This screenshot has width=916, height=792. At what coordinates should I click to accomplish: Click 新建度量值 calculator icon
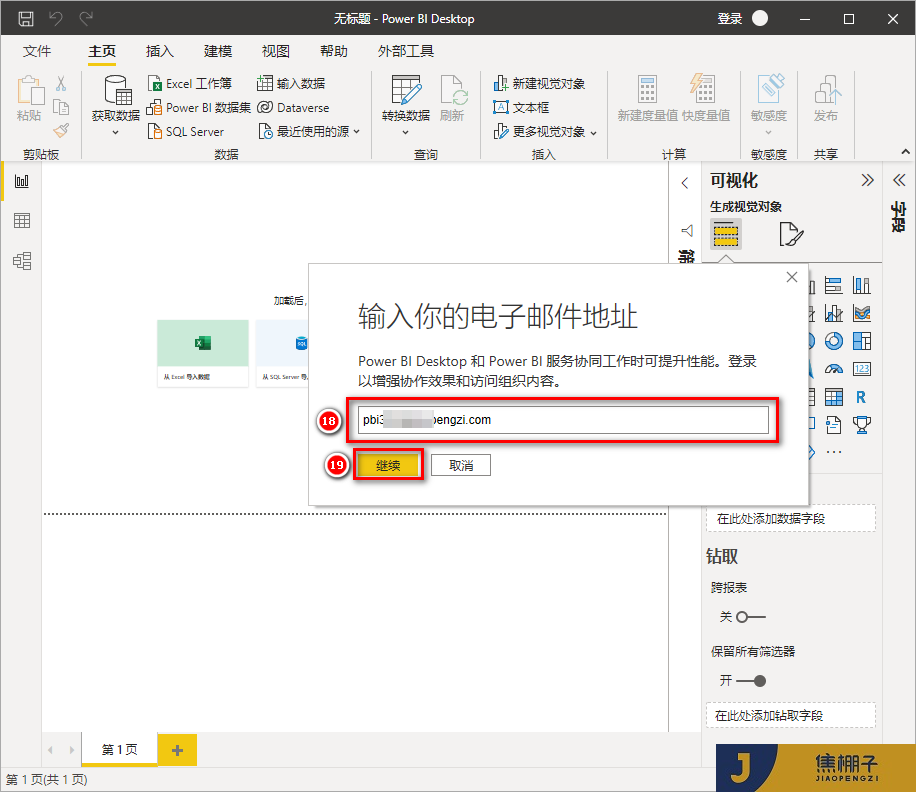coord(647,89)
